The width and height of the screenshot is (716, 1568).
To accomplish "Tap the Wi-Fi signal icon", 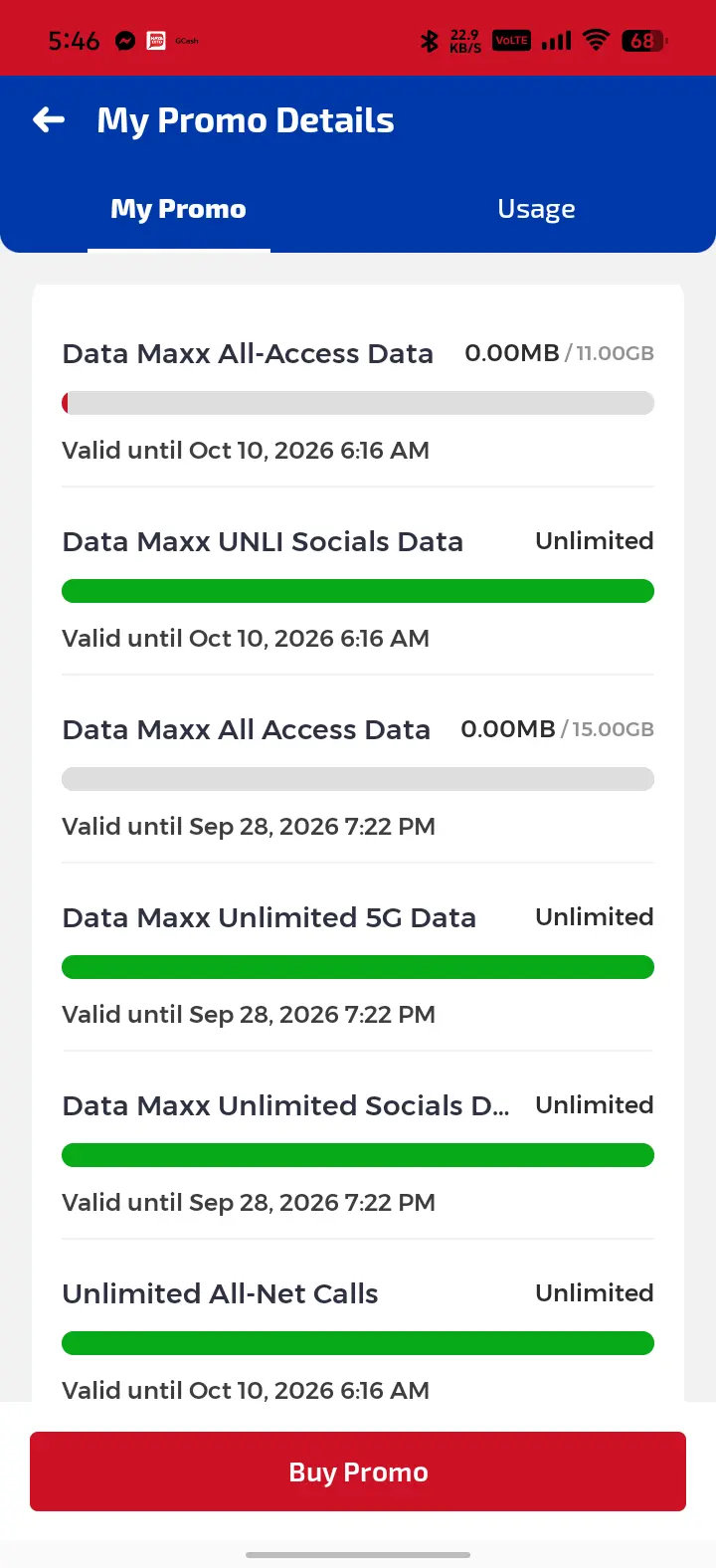I will tap(596, 41).
